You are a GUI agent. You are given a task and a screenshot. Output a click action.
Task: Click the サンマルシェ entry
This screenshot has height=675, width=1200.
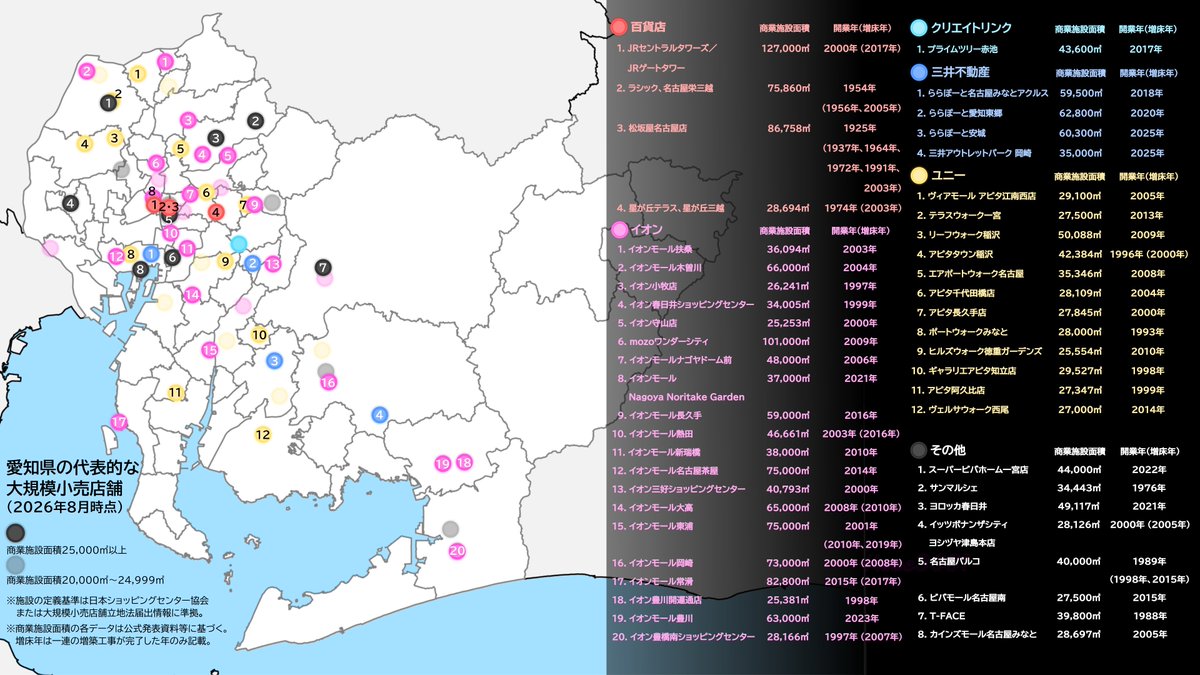[x=948, y=488]
